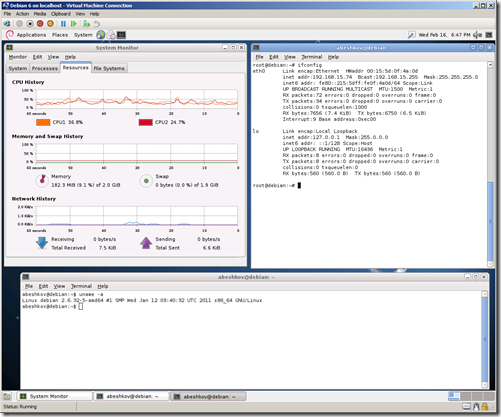
Task: Click the lower terminal window title icon
Action: coord(26,277)
